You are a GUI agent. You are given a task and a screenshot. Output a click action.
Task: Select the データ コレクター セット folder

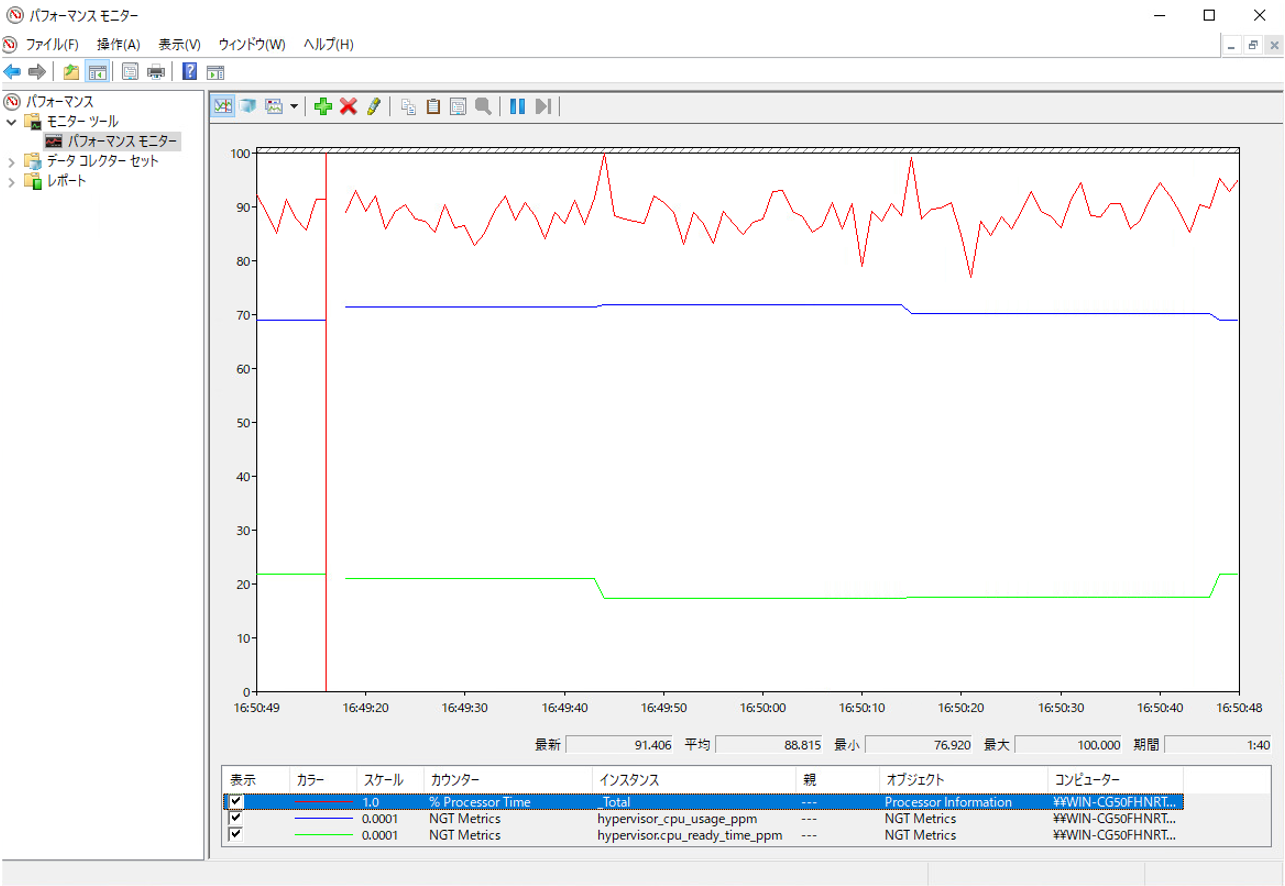[x=102, y=162]
